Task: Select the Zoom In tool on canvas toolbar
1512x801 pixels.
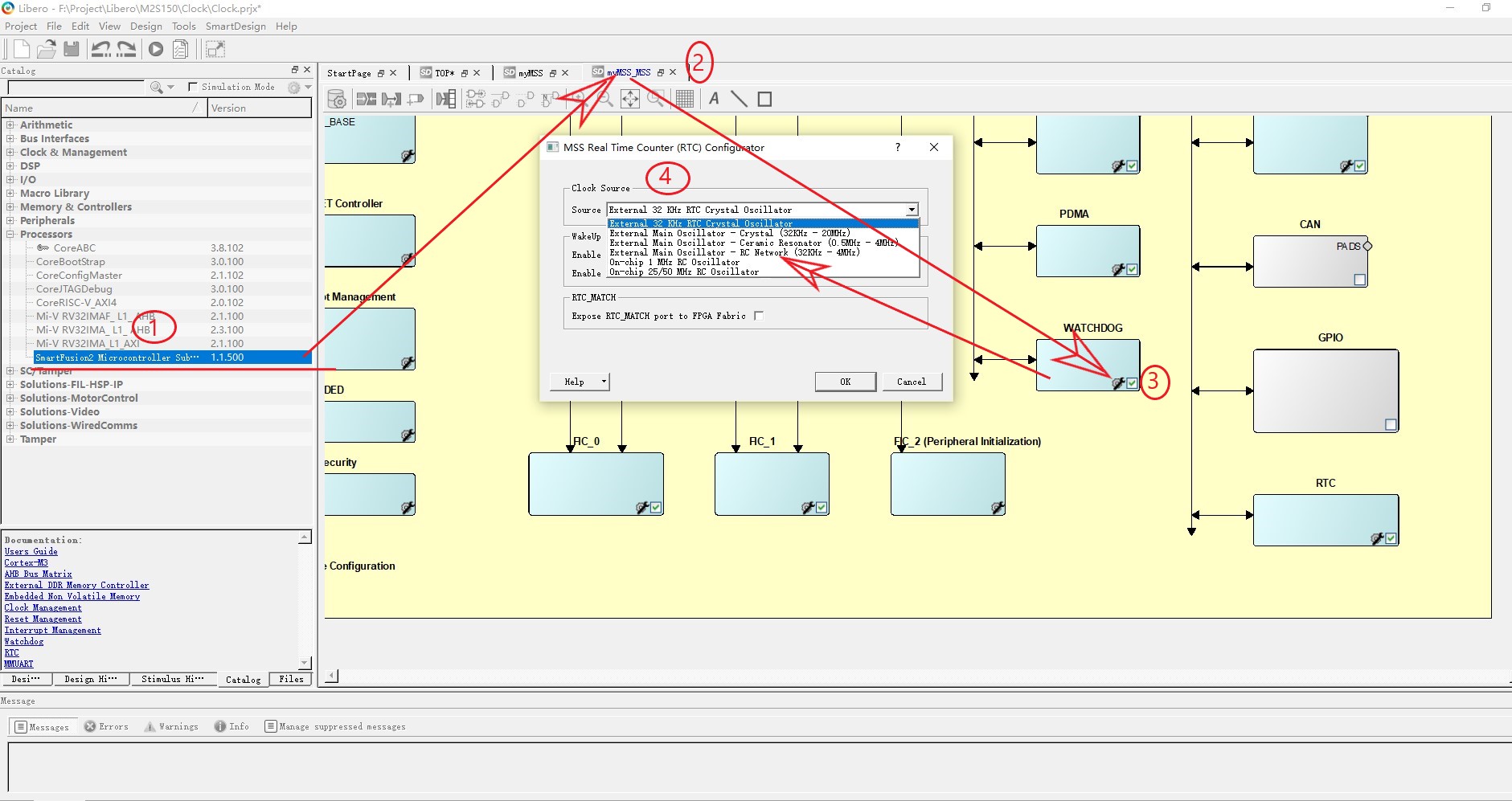Action: click(x=580, y=99)
